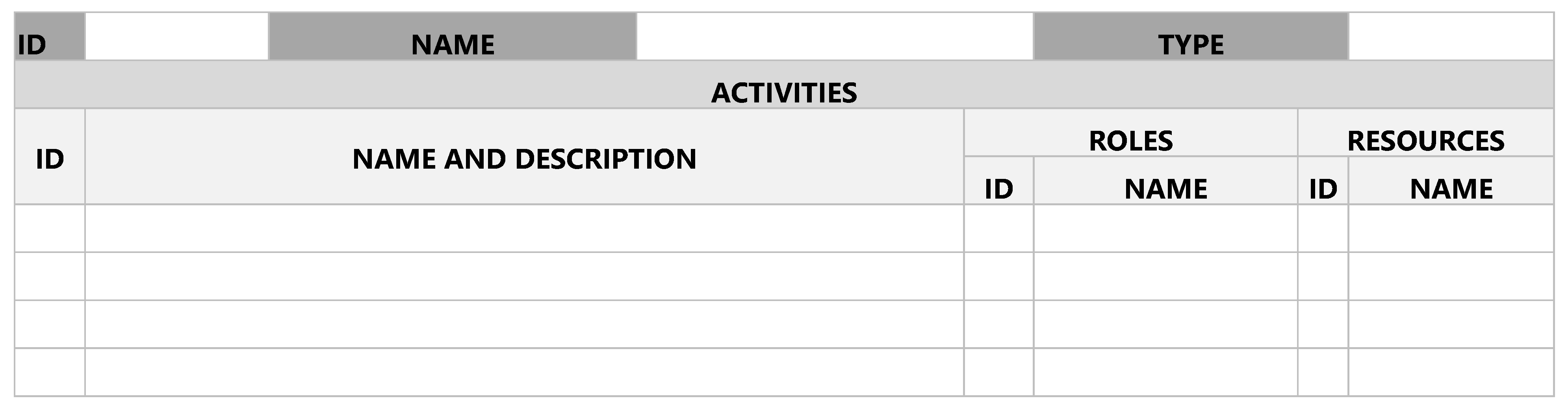This screenshot has height=409, width=1568.
Task: Select the NAME subheader under RESOURCES
Action: pos(1451,181)
